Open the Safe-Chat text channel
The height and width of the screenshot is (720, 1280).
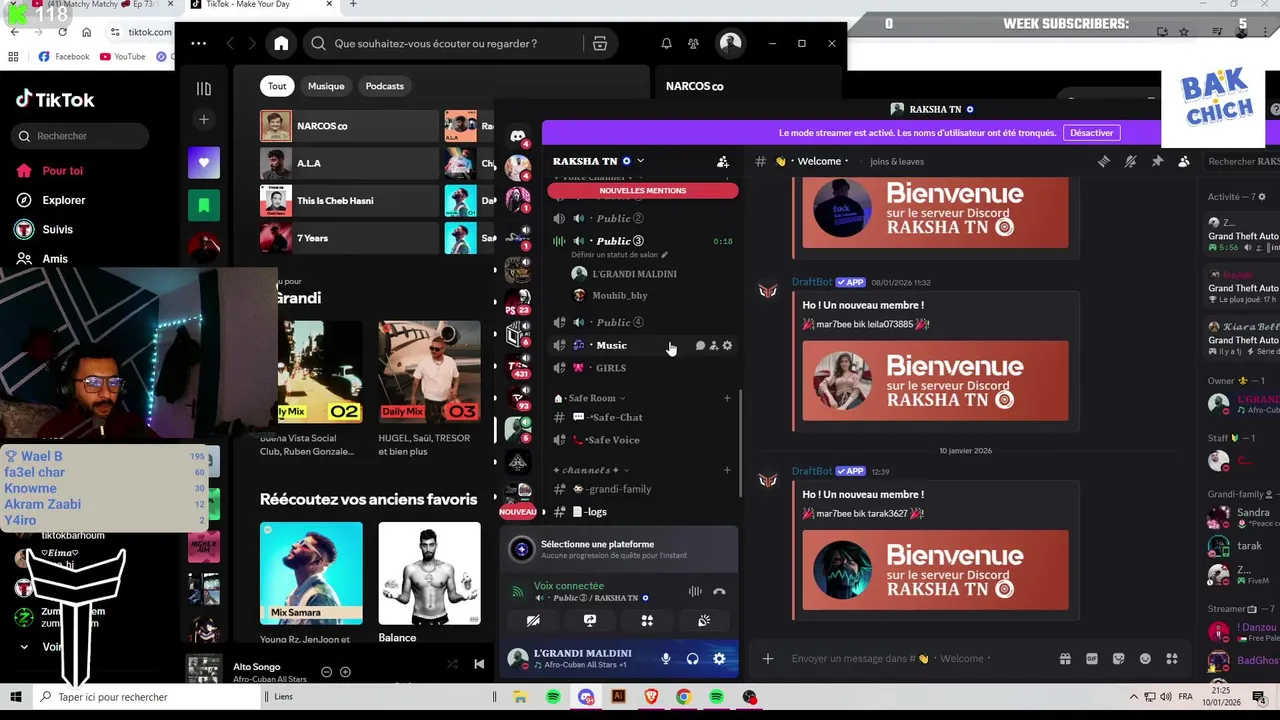616,417
